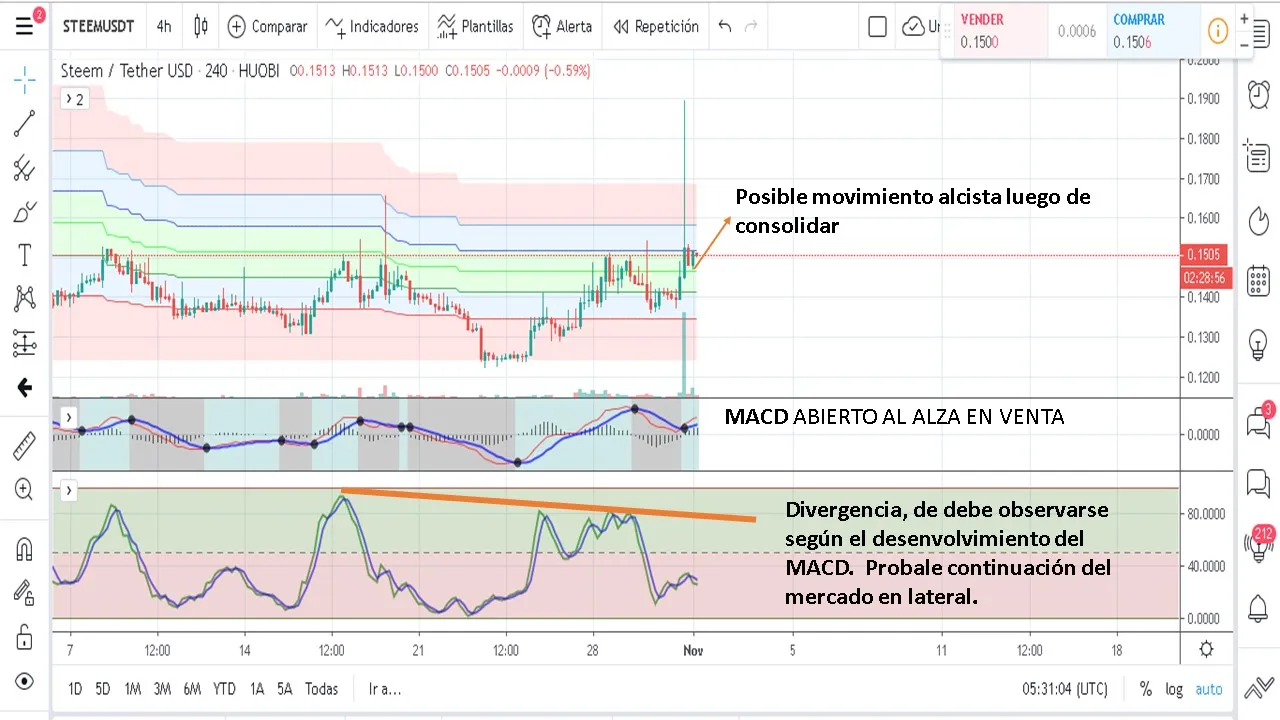Change the 4h interval
This screenshot has height=720, width=1280.
pyautogui.click(x=164, y=27)
